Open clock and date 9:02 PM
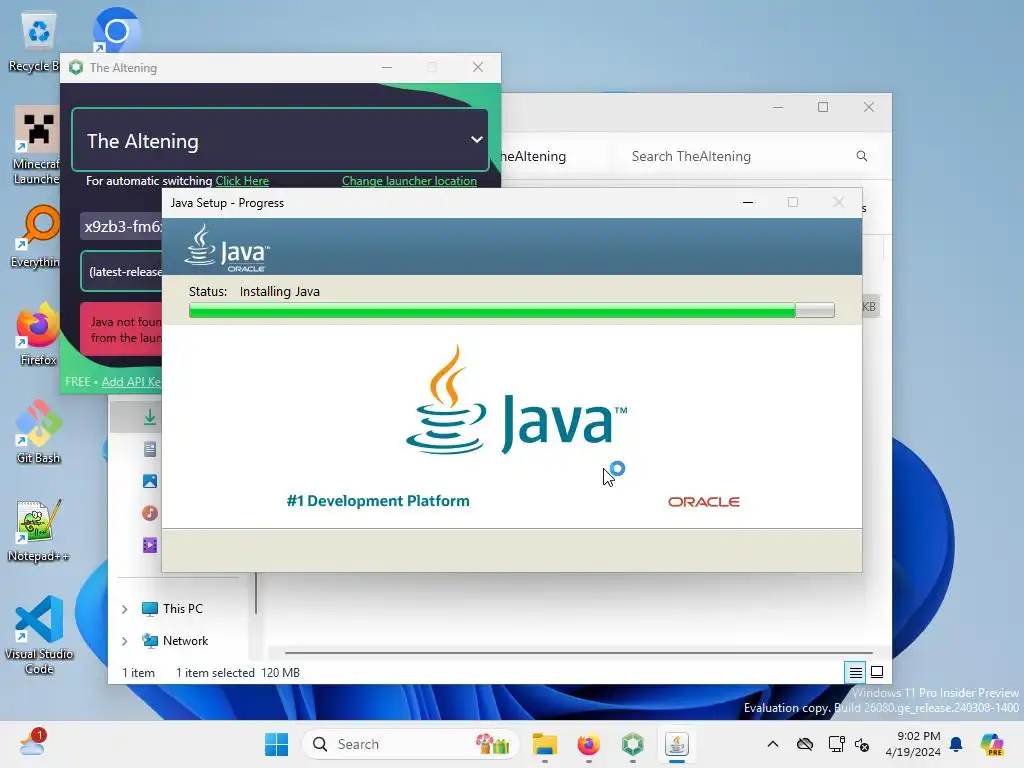The image size is (1024, 768). tap(913, 744)
